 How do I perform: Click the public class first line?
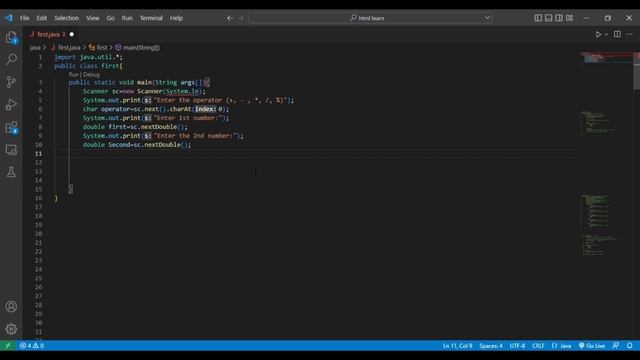pos(88,66)
